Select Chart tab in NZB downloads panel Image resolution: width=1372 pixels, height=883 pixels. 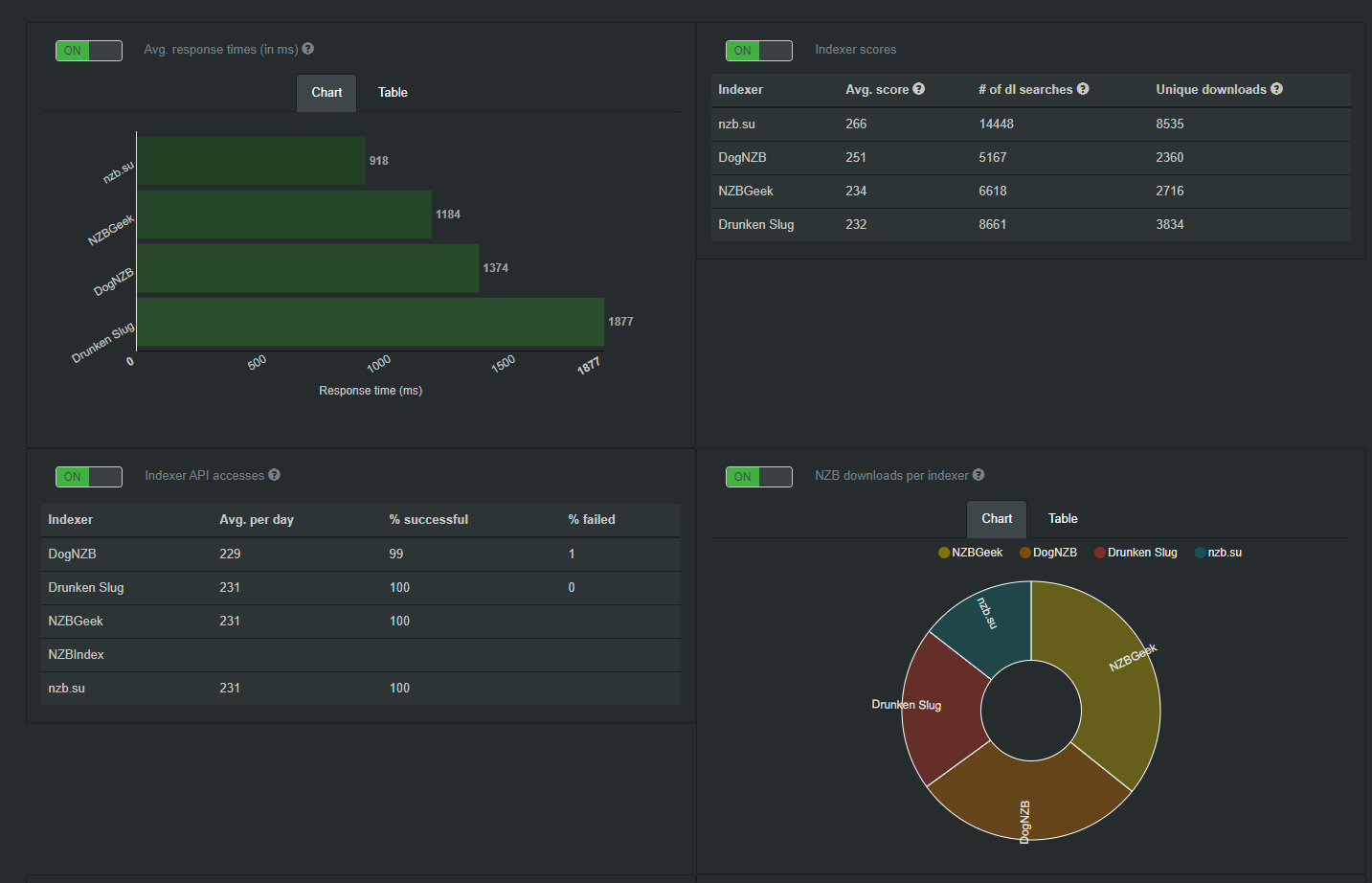tap(997, 519)
